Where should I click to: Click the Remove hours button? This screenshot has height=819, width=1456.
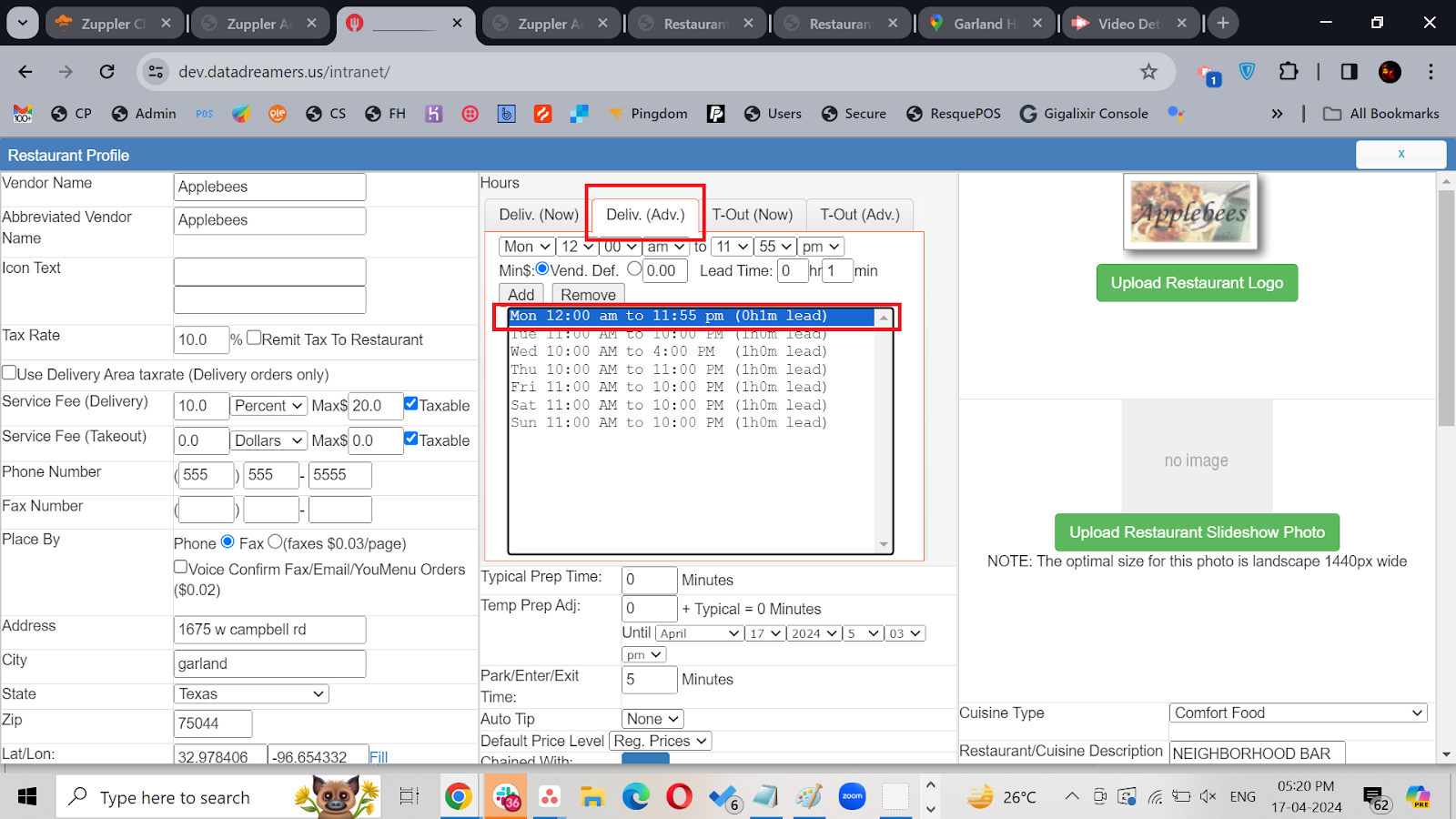pyautogui.click(x=588, y=295)
